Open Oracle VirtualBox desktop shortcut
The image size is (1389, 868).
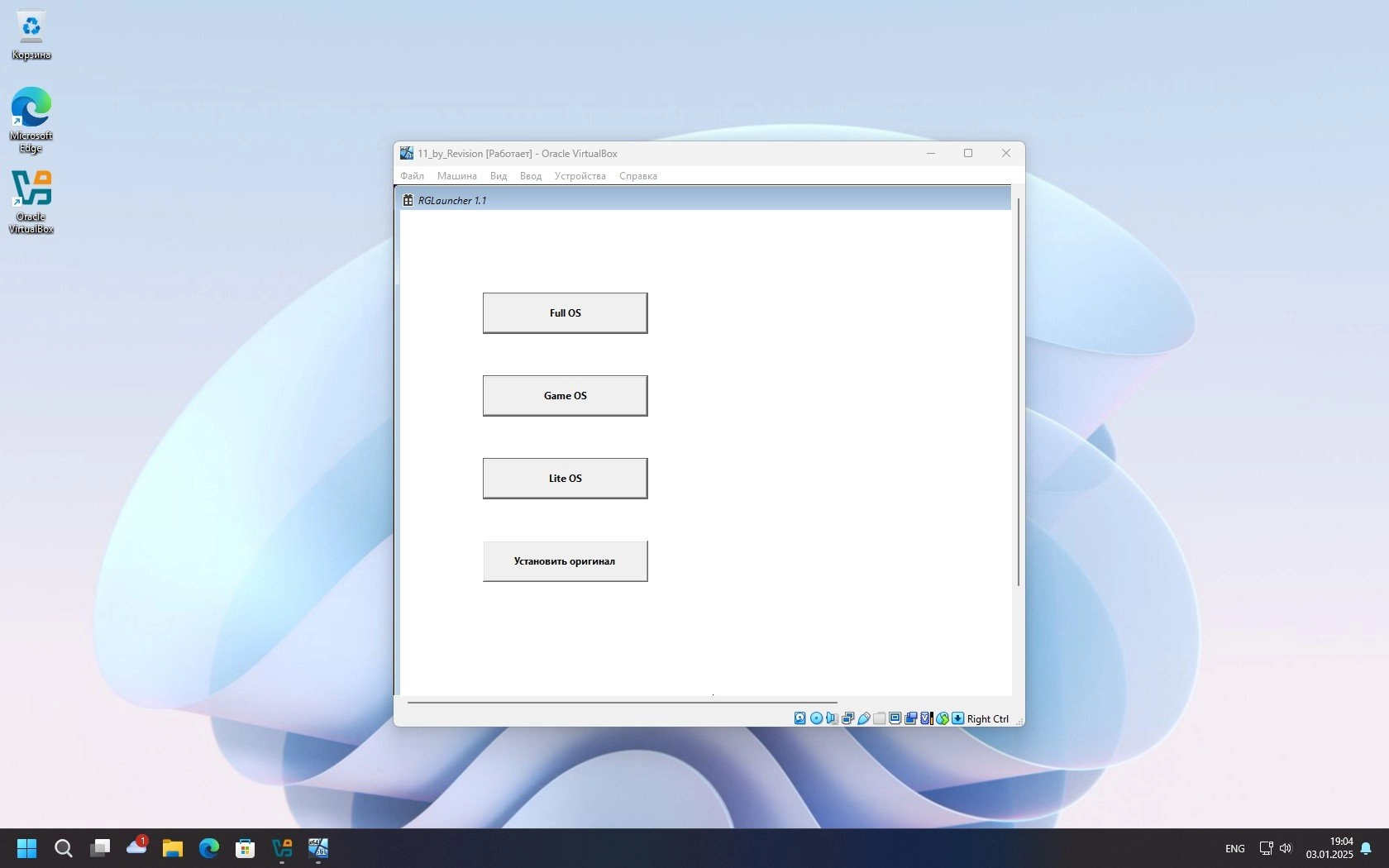coord(31,203)
